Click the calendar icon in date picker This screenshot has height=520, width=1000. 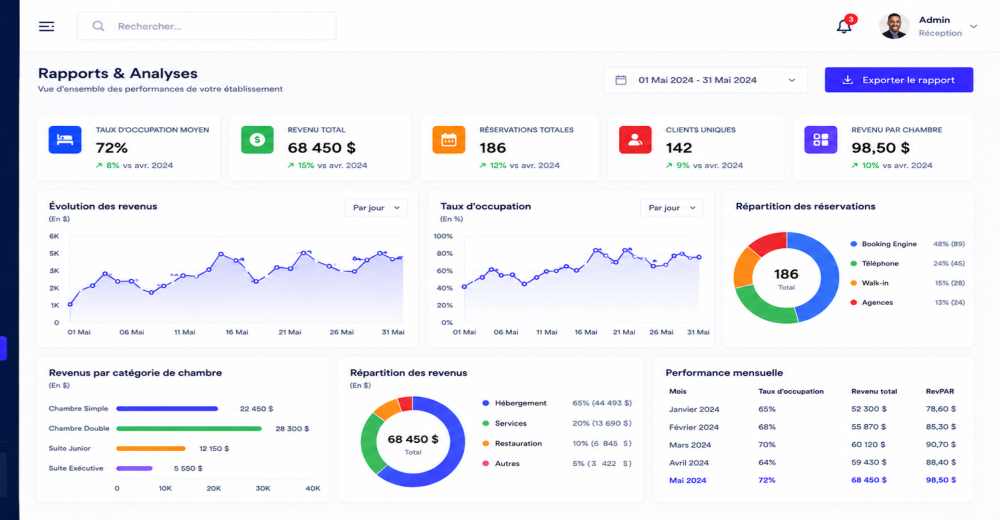tap(621, 80)
